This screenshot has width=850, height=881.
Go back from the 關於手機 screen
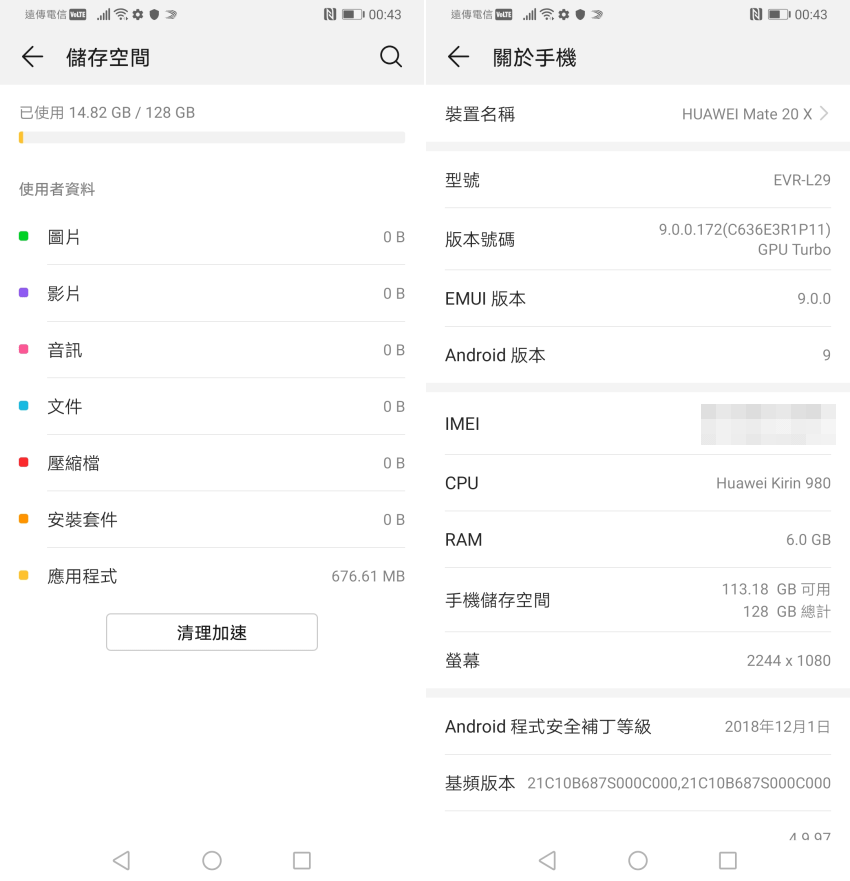(458, 57)
